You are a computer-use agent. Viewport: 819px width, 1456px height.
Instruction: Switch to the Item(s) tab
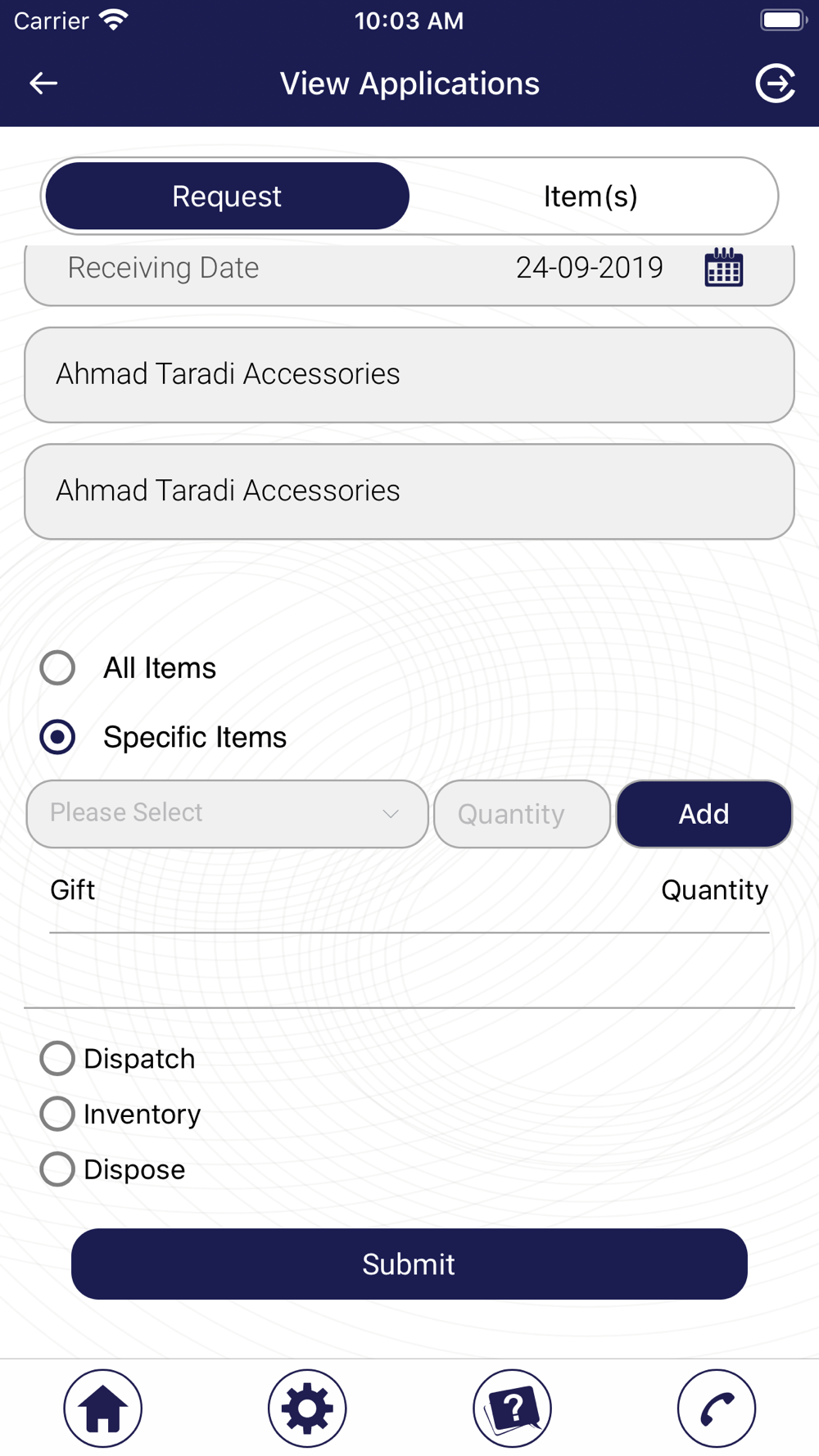tap(590, 196)
